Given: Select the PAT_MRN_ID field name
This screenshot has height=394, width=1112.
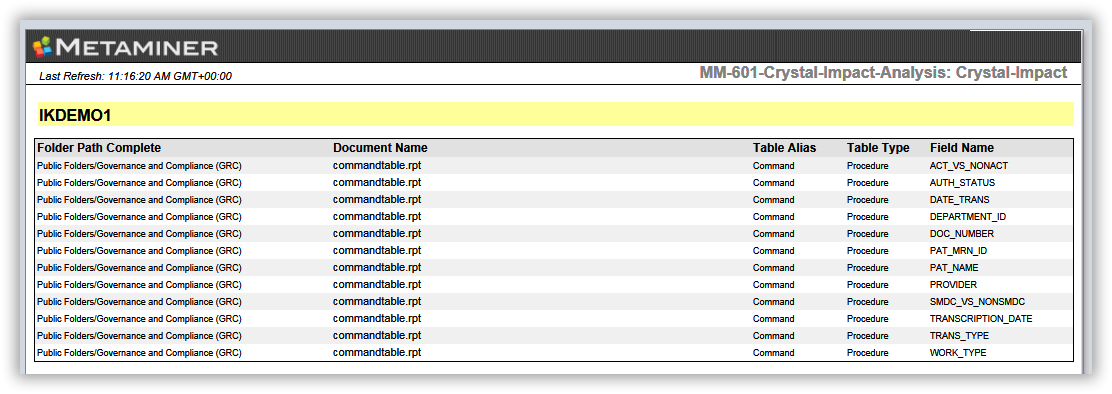Looking at the screenshot, I should click(958, 251).
